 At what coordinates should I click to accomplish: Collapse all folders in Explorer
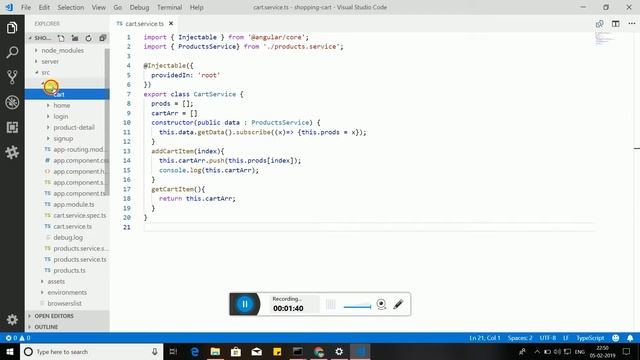coord(102,38)
